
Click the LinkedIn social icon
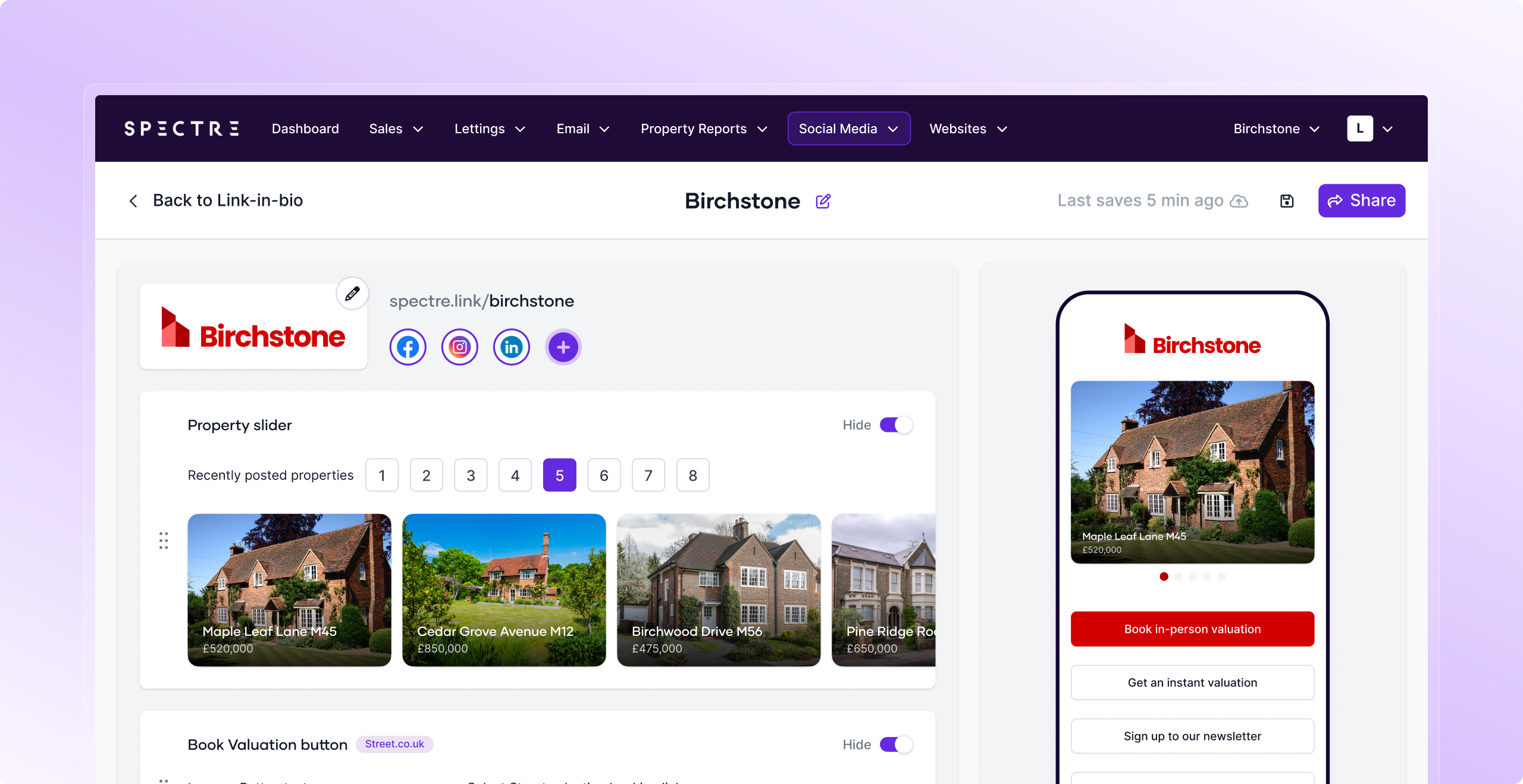pos(511,347)
